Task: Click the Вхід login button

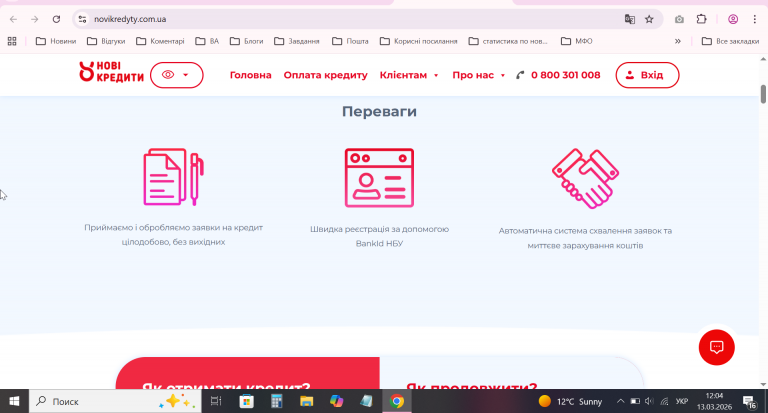Action: click(x=647, y=75)
